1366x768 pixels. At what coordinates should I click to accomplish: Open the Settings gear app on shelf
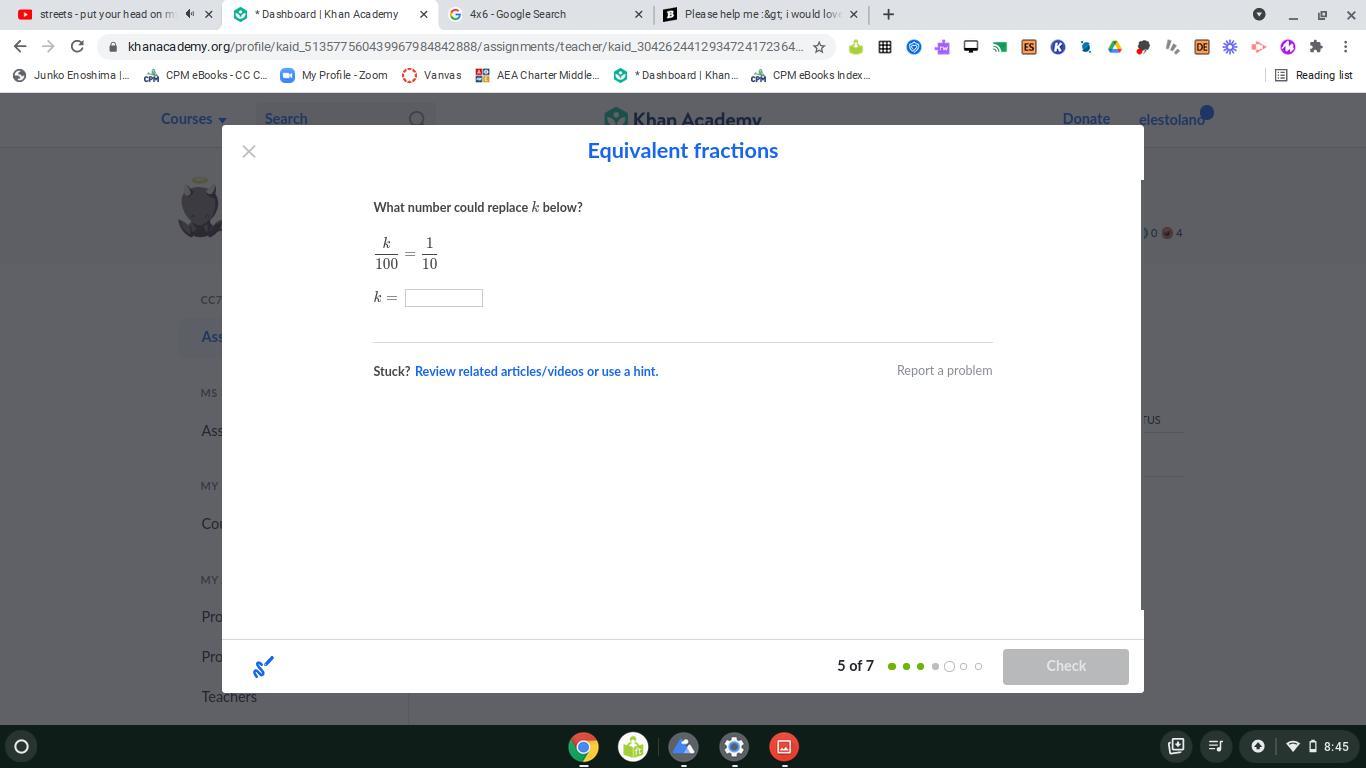point(734,747)
